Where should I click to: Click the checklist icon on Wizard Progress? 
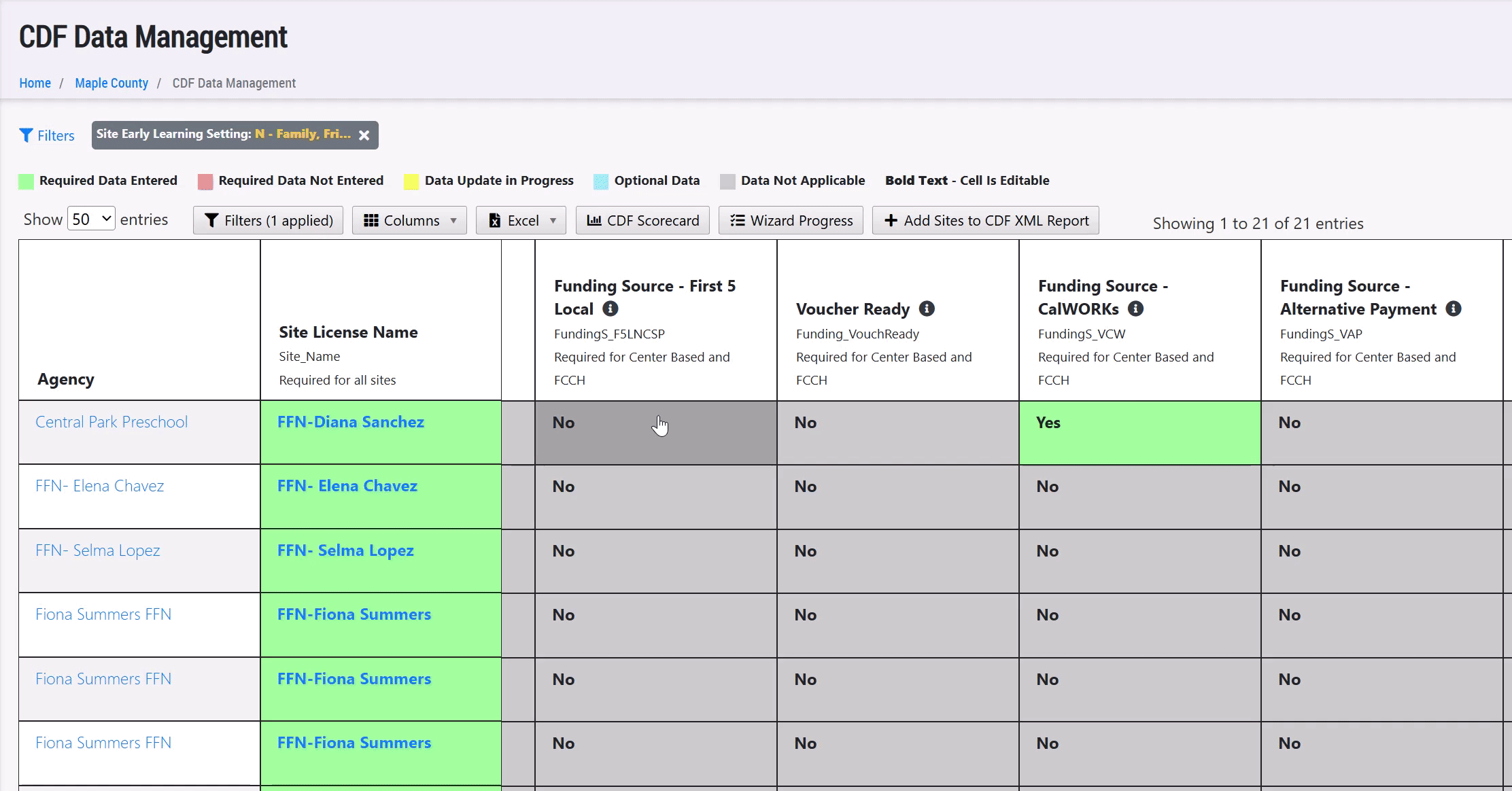[x=738, y=220]
